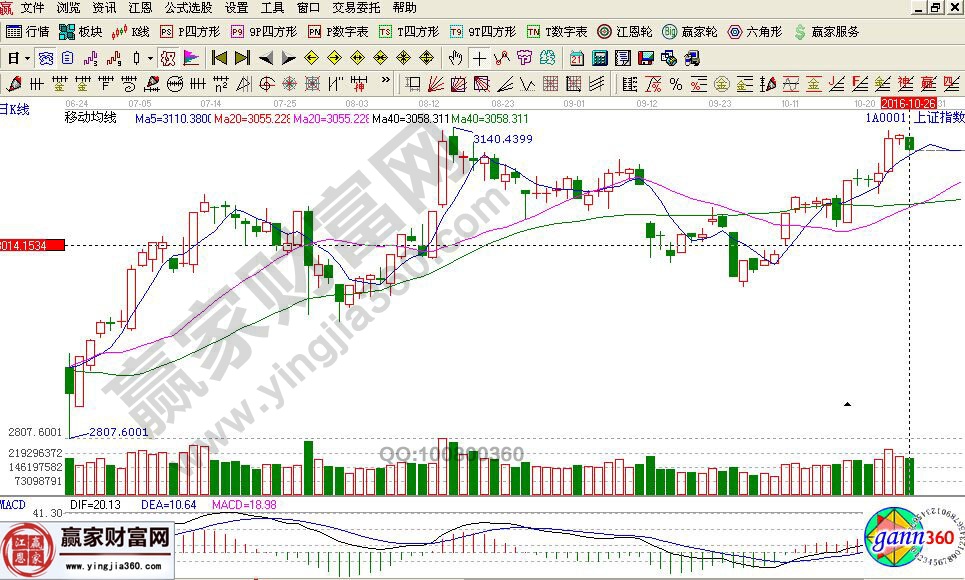Click the jump-to-first-bar green arrow icon
The width and height of the screenshot is (965, 580).
tap(219, 58)
